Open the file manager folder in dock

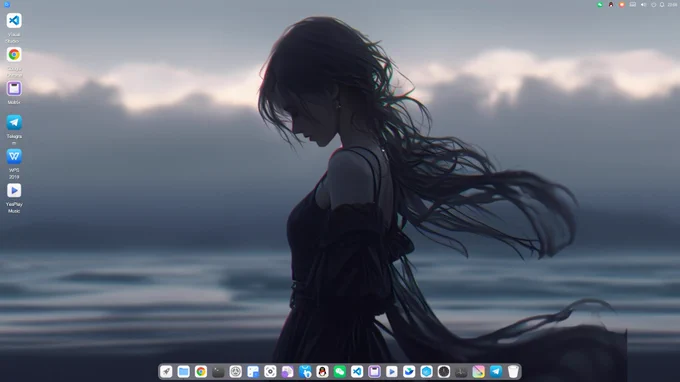point(183,372)
